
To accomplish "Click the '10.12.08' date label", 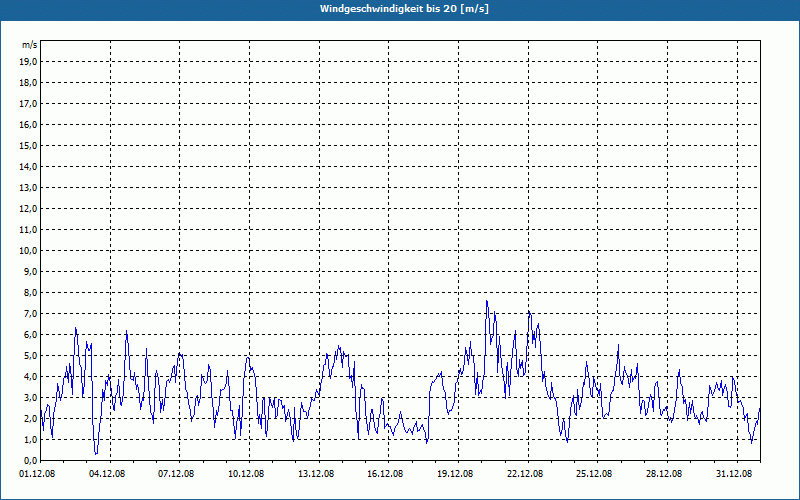I will coord(246,474).
